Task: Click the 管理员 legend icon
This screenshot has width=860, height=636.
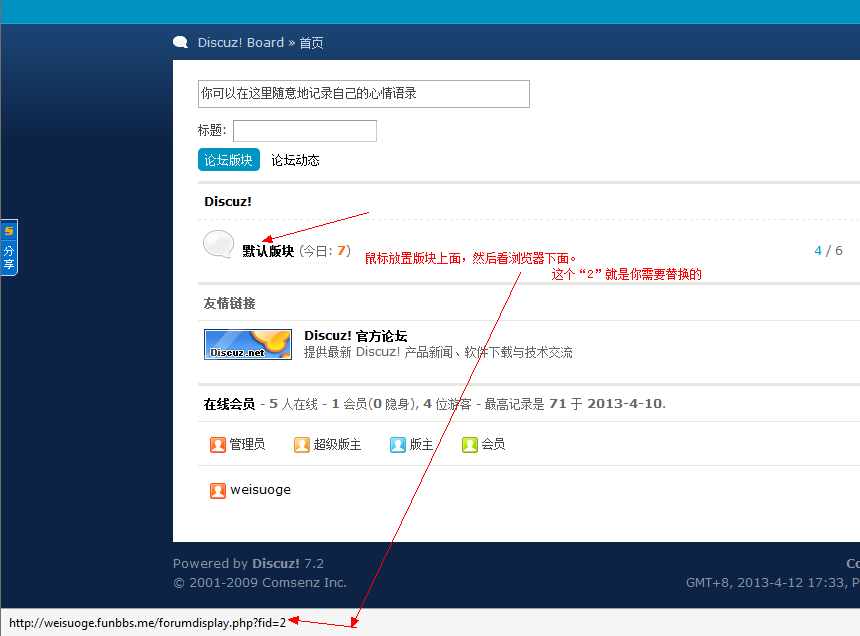Action: pos(218,445)
